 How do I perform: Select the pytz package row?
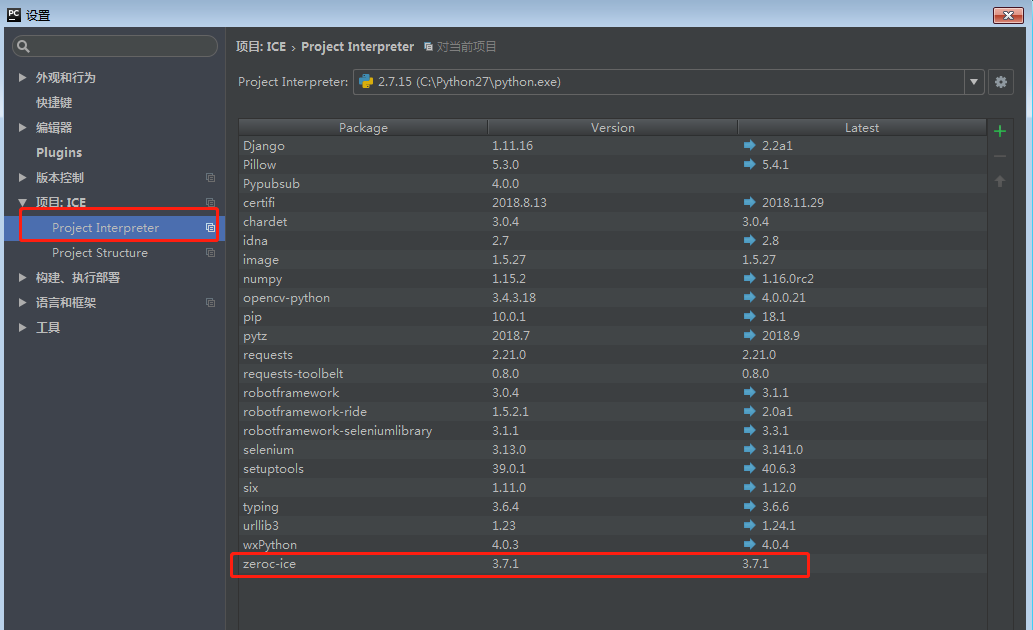tap(613, 335)
